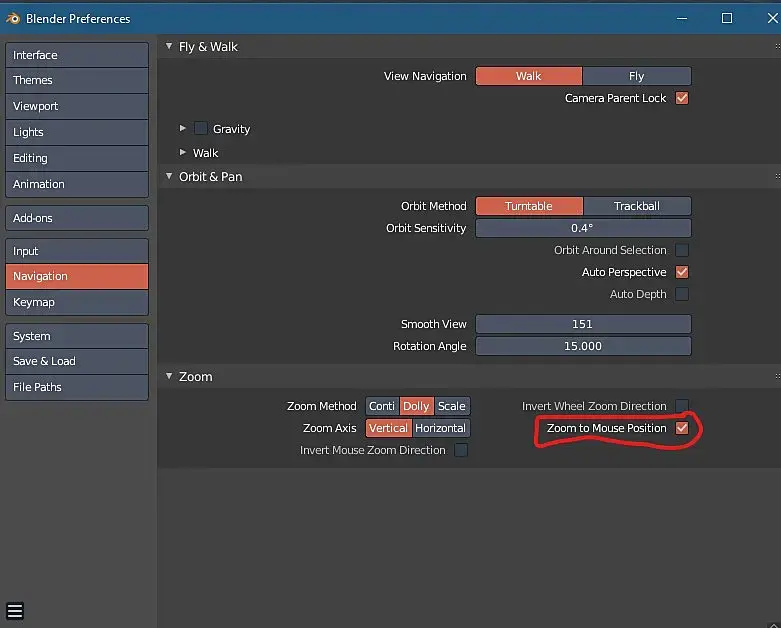Image resolution: width=781 pixels, height=628 pixels.
Task: Collapse the Orbit & Pan panel
Action: (x=169, y=176)
